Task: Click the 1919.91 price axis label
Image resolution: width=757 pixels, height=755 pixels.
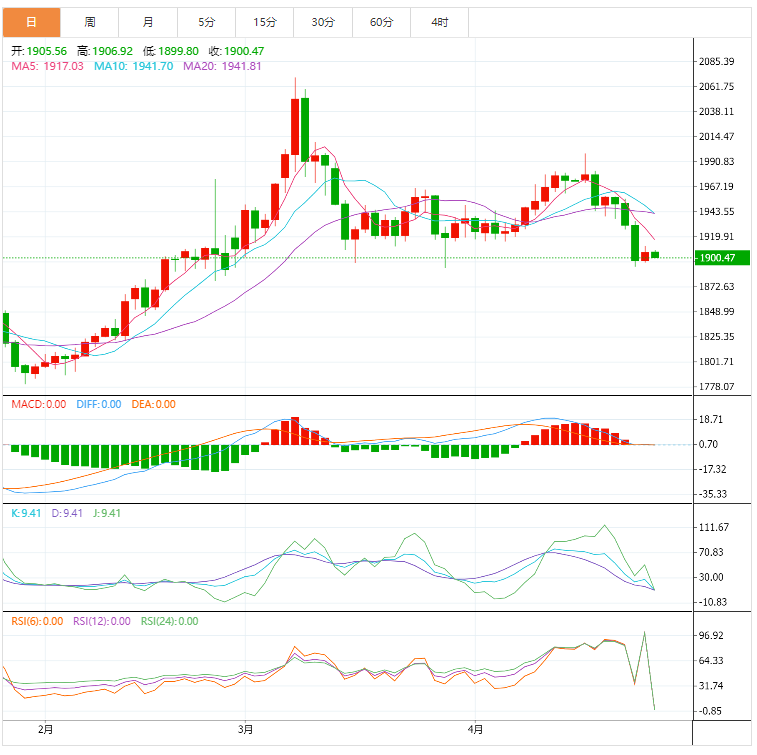Action: (716, 237)
